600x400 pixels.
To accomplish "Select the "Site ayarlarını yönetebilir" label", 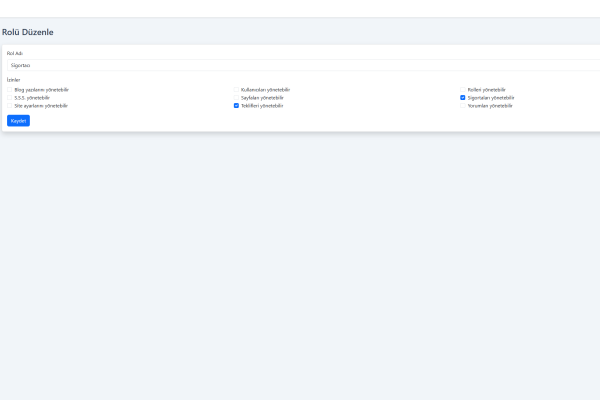I will [41, 106].
